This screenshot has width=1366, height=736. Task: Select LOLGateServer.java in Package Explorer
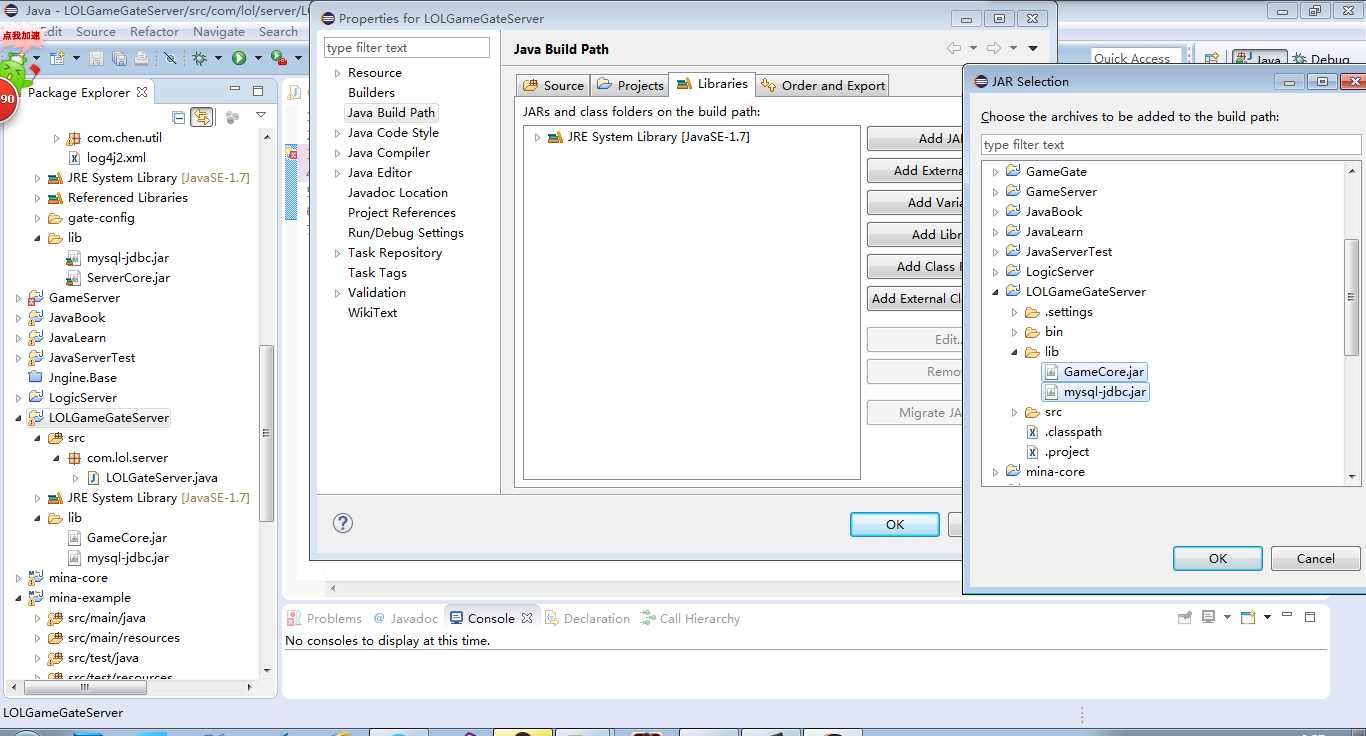[152, 478]
